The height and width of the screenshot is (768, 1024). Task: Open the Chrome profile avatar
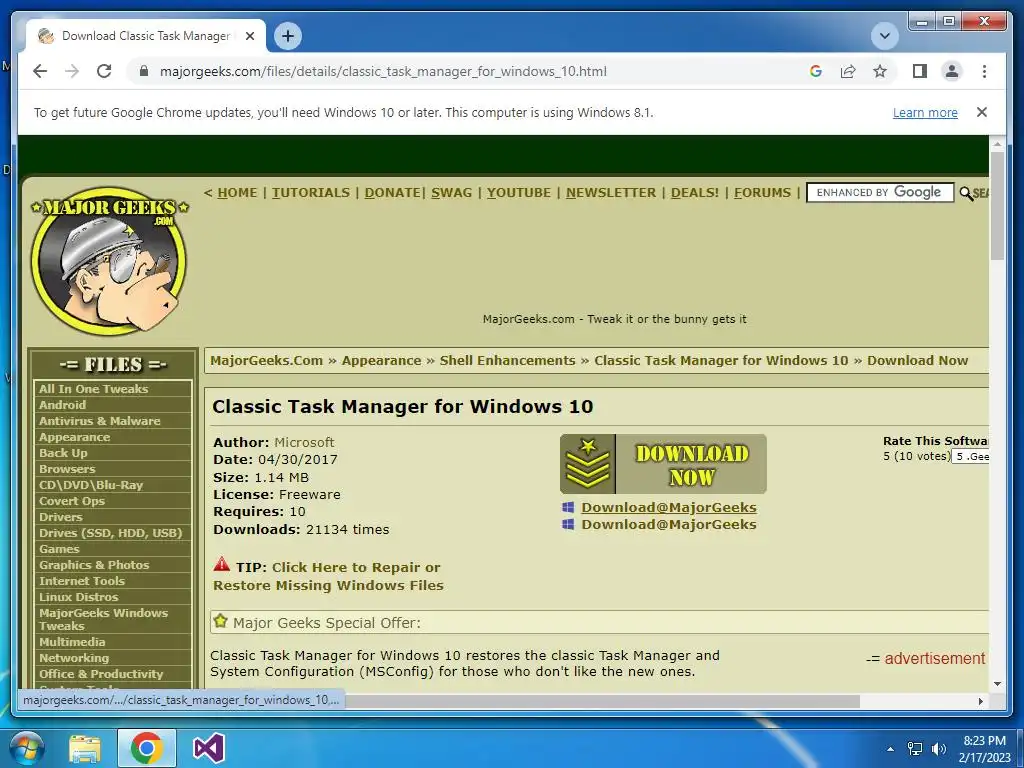tap(952, 71)
